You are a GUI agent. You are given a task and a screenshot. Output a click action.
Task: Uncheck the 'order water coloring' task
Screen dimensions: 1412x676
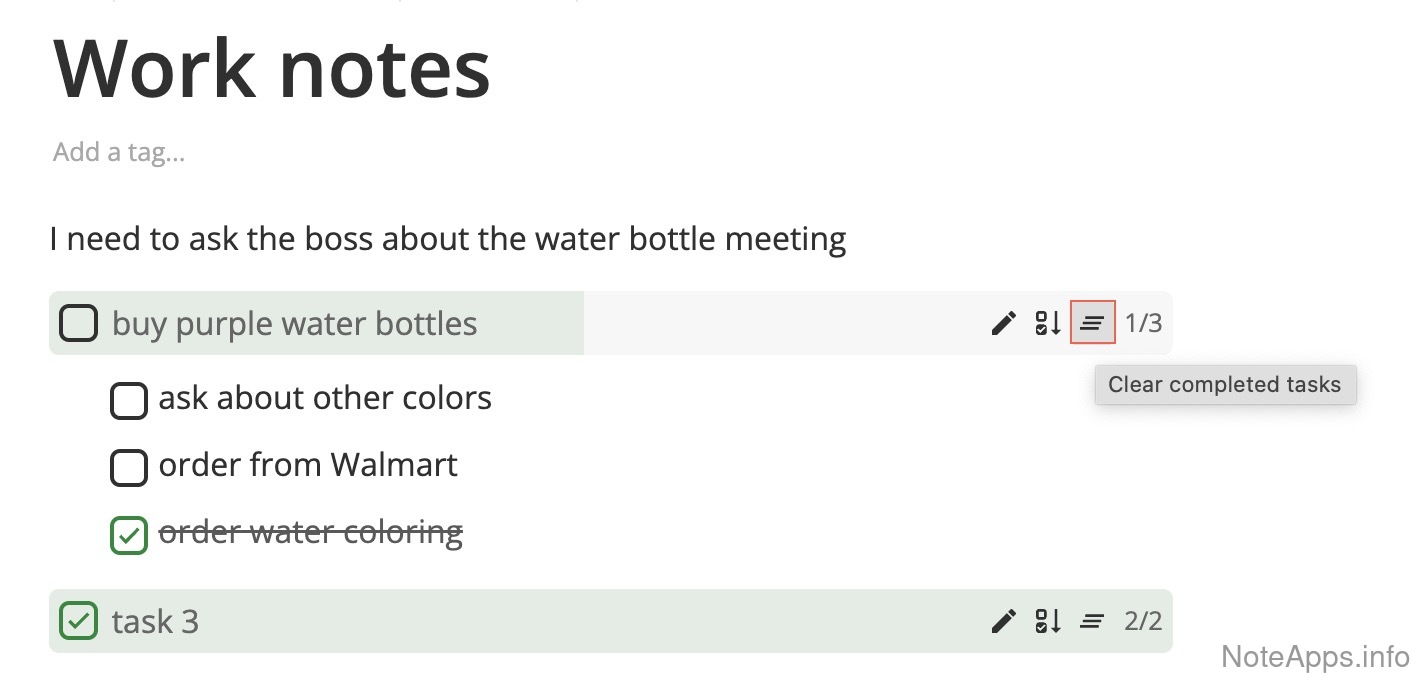129,535
